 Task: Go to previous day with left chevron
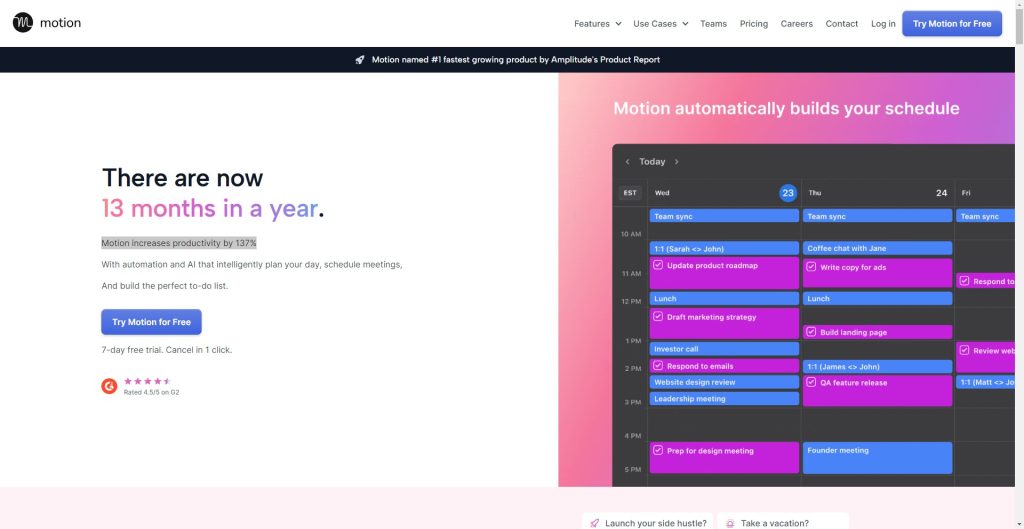pyautogui.click(x=627, y=162)
